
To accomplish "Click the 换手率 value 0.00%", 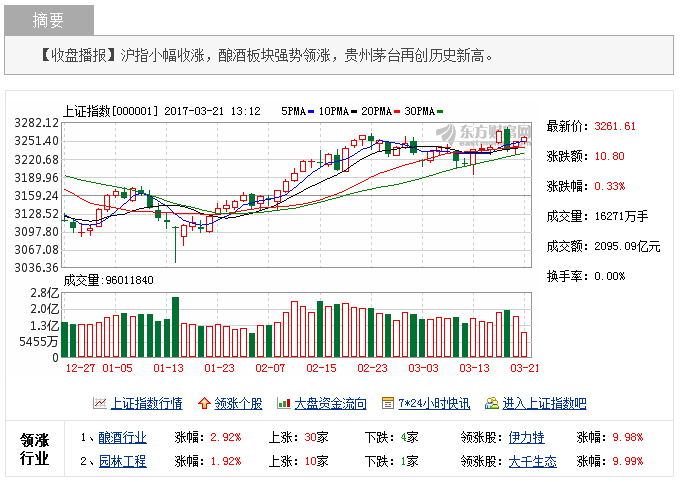I will 610,276.
